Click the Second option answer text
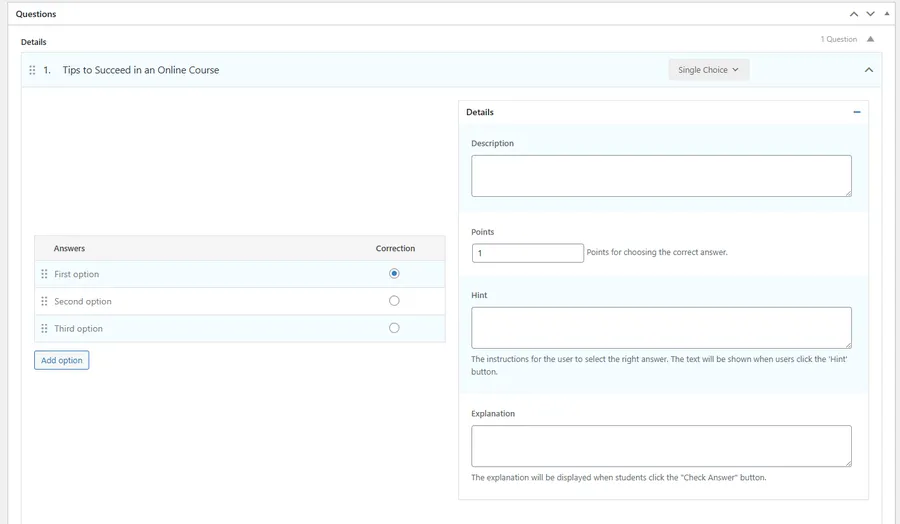The height and width of the screenshot is (524, 900). (x=83, y=301)
